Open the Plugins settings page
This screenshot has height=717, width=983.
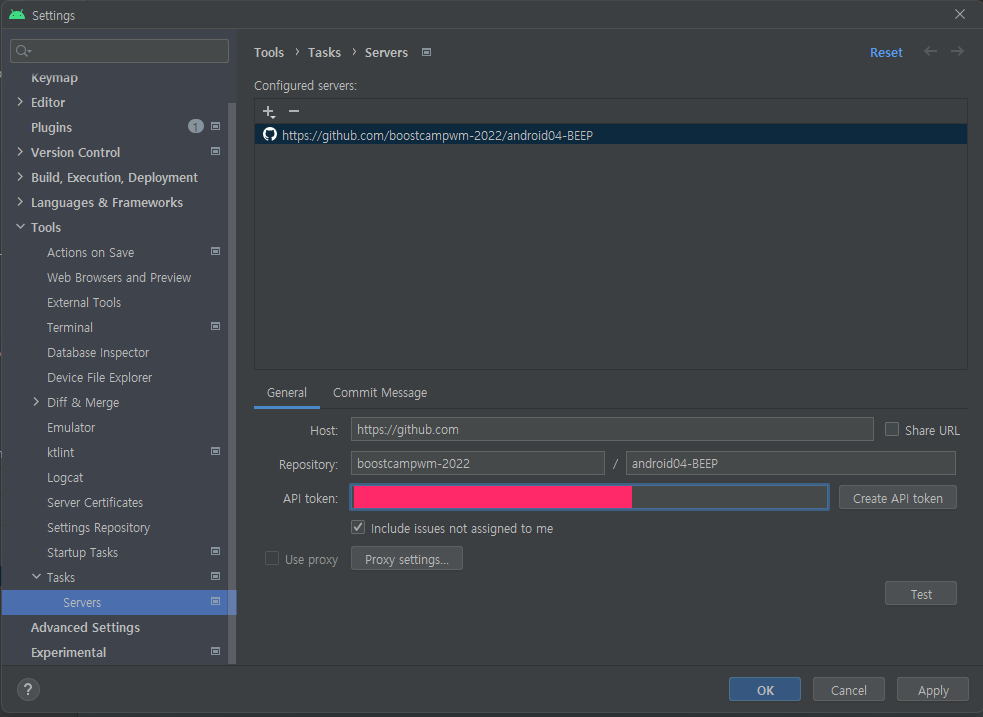(x=51, y=127)
